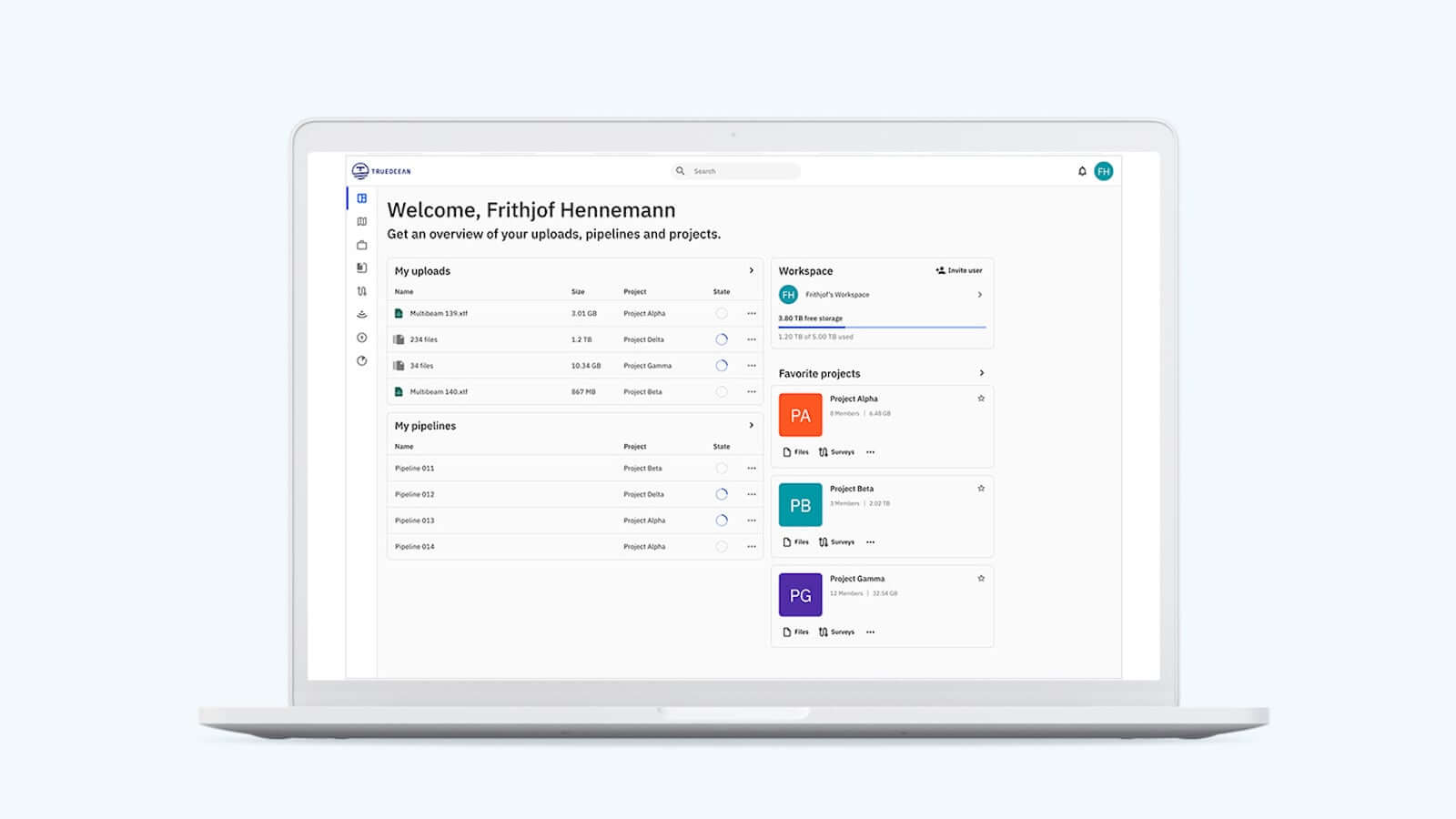1456x819 pixels.
Task: Click "Project Delta" in the 234 files row
Action: pos(643,339)
